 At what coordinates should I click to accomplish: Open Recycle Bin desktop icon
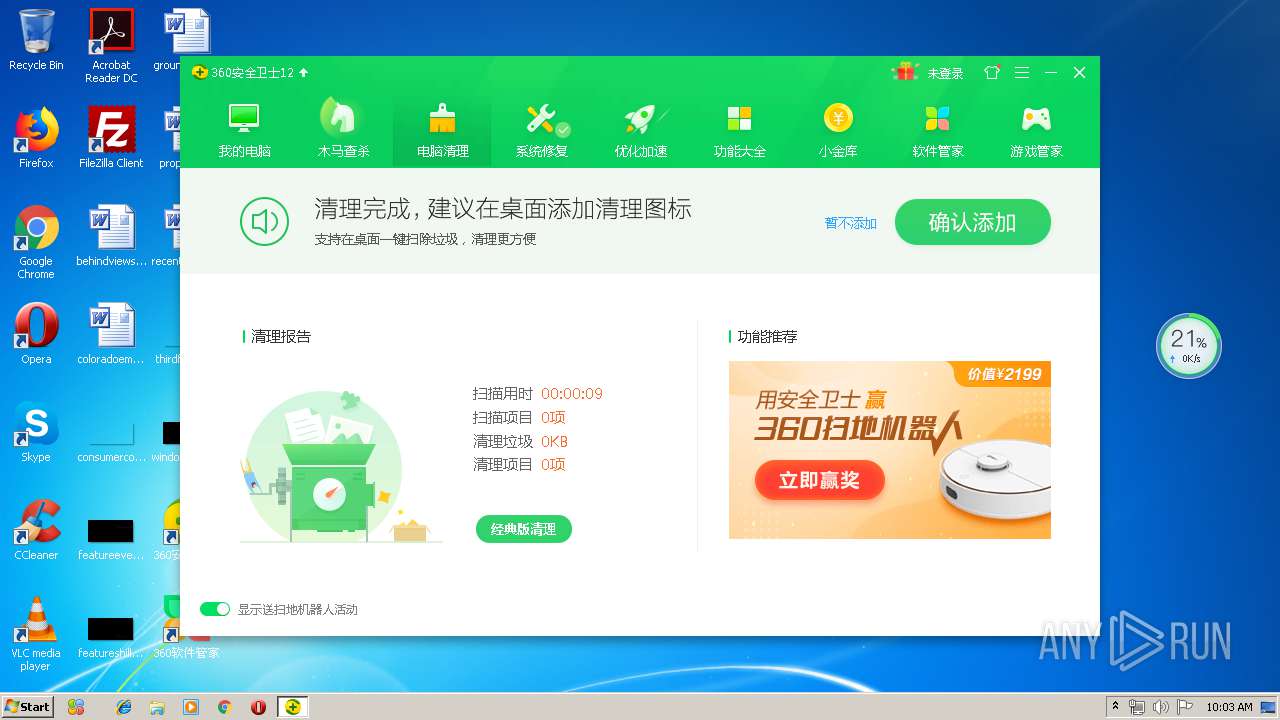click(x=36, y=40)
